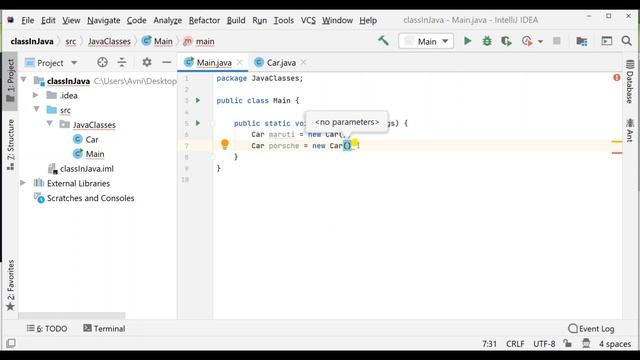Collapse the classInJava root node
This screenshot has height=360, width=640.
(x=24, y=80)
